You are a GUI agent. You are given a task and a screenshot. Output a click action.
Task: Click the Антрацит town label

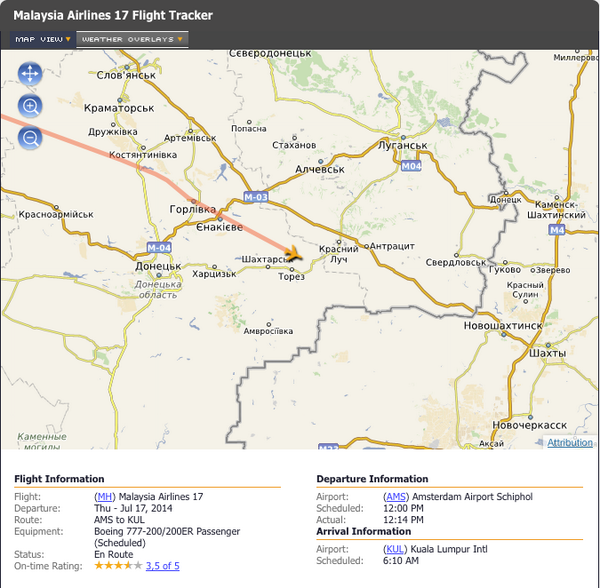click(392, 246)
